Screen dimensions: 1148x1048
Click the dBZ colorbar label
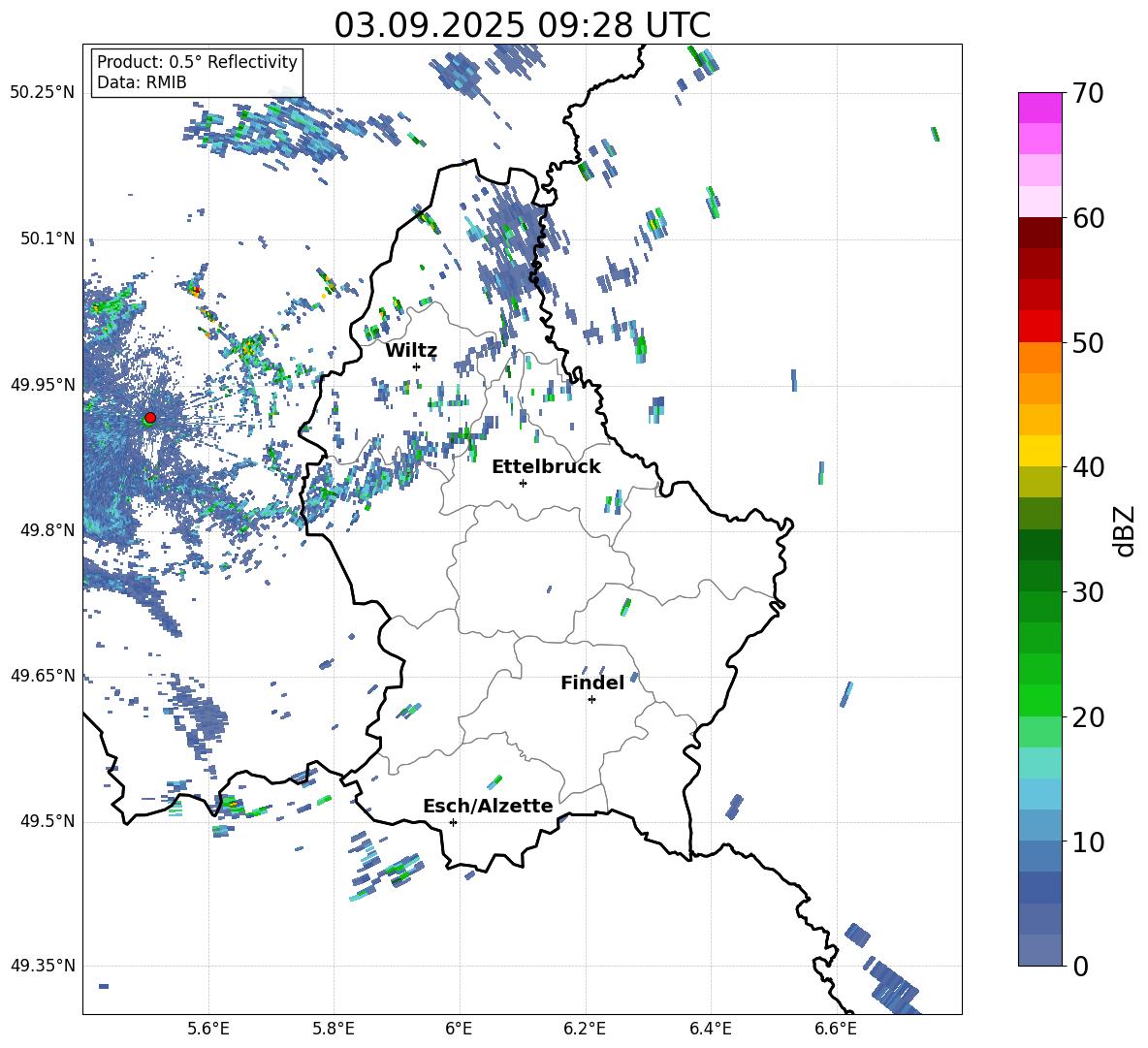coord(1126,530)
